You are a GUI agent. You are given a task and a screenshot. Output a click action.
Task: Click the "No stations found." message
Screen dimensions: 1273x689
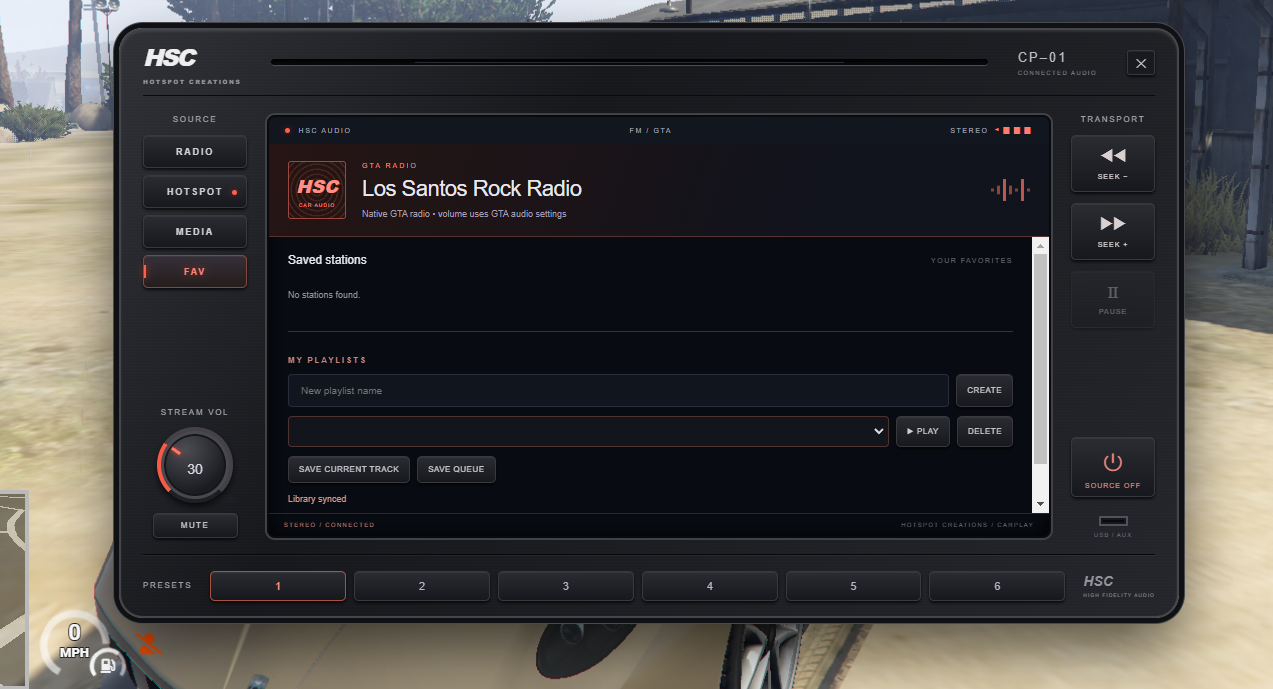[x=324, y=295]
